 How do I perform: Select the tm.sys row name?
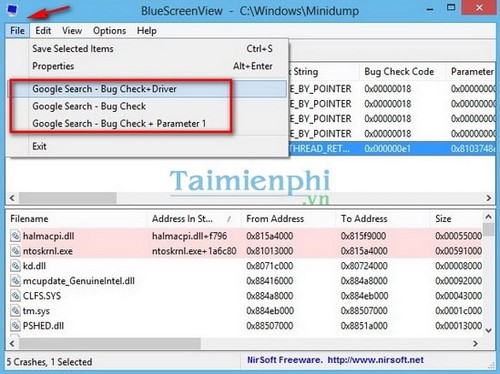pyautogui.click(x=36, y=311)
